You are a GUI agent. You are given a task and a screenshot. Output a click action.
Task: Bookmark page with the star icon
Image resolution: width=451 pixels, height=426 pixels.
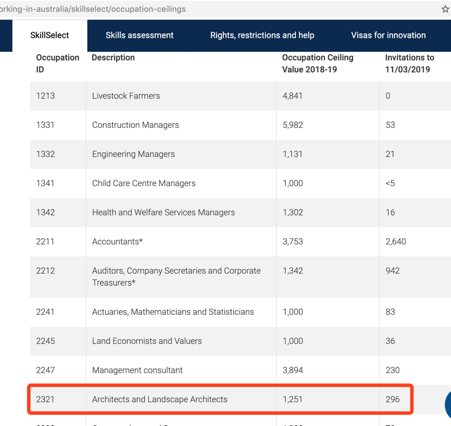click(x=445, y=9)
